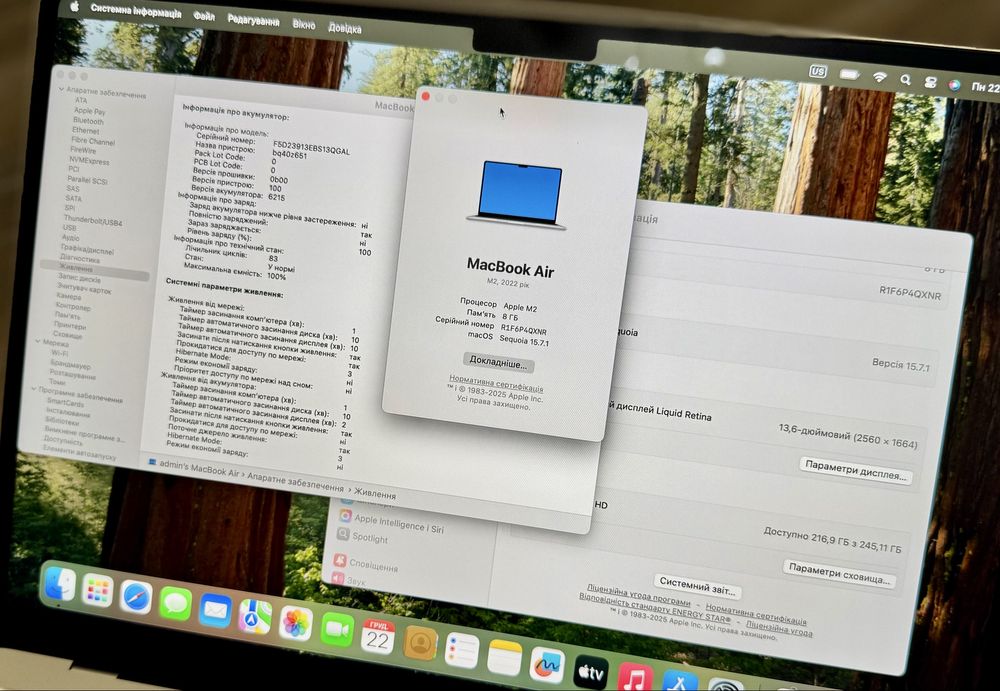This screenshot has width=1000, height=691.
Task: Open Apple Intelligence і Siri settings
Action: pyautogui.click(x=399, y=523)
